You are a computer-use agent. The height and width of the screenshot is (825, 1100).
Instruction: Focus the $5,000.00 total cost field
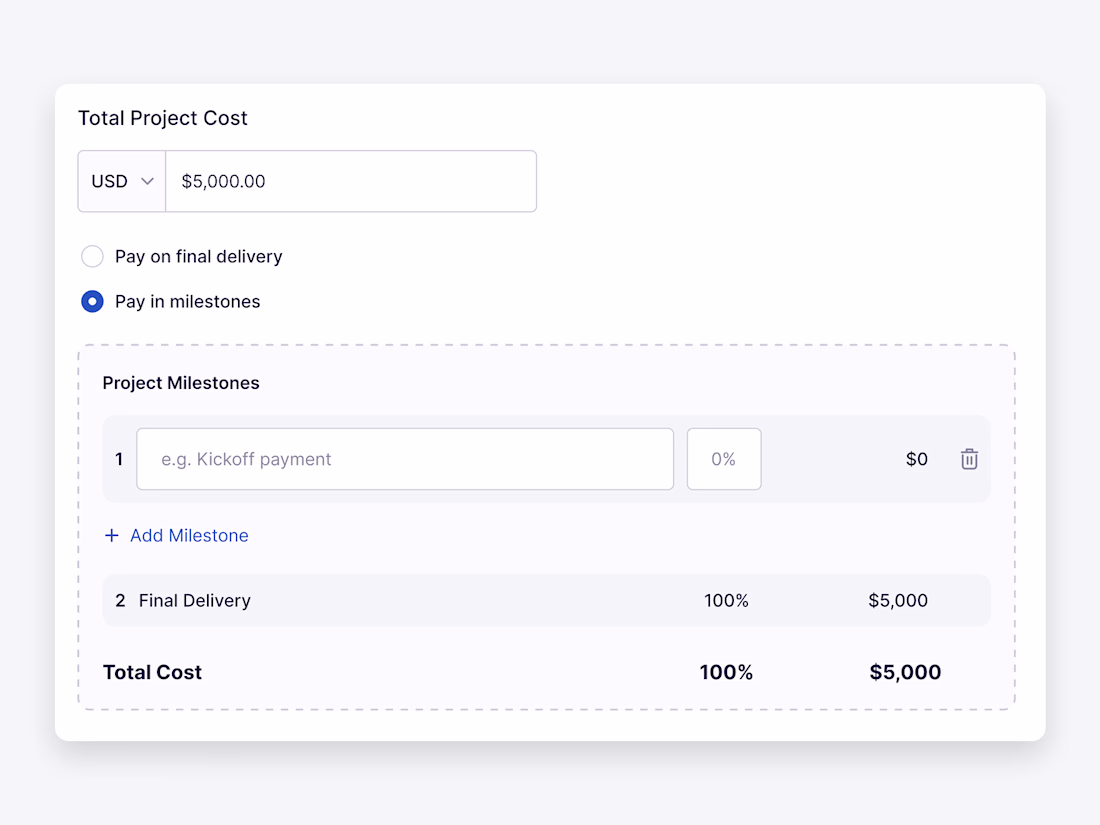[x=350, y=181]
